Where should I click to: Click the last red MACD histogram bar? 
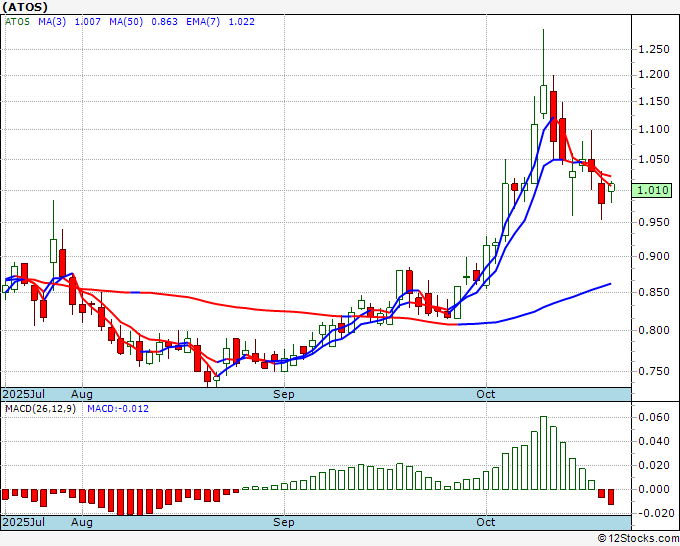(611, 497)
